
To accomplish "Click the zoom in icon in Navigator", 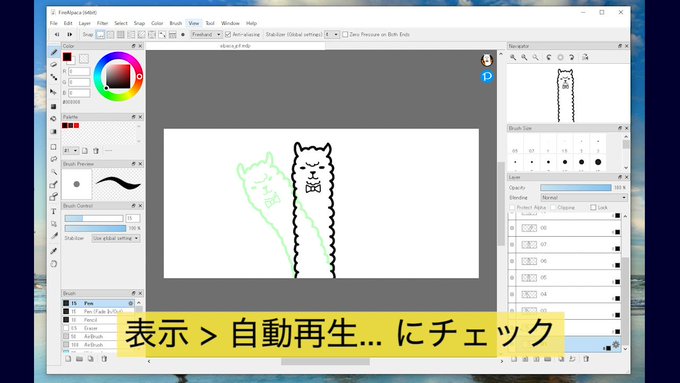I will [x=513, y=57].
